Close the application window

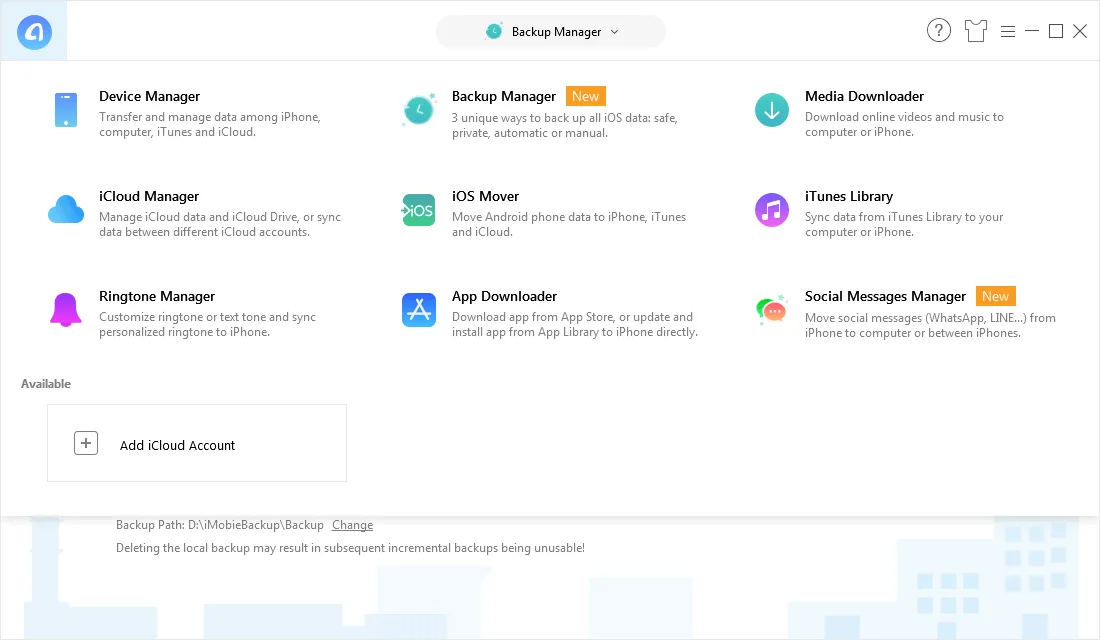pos(1080,31)
